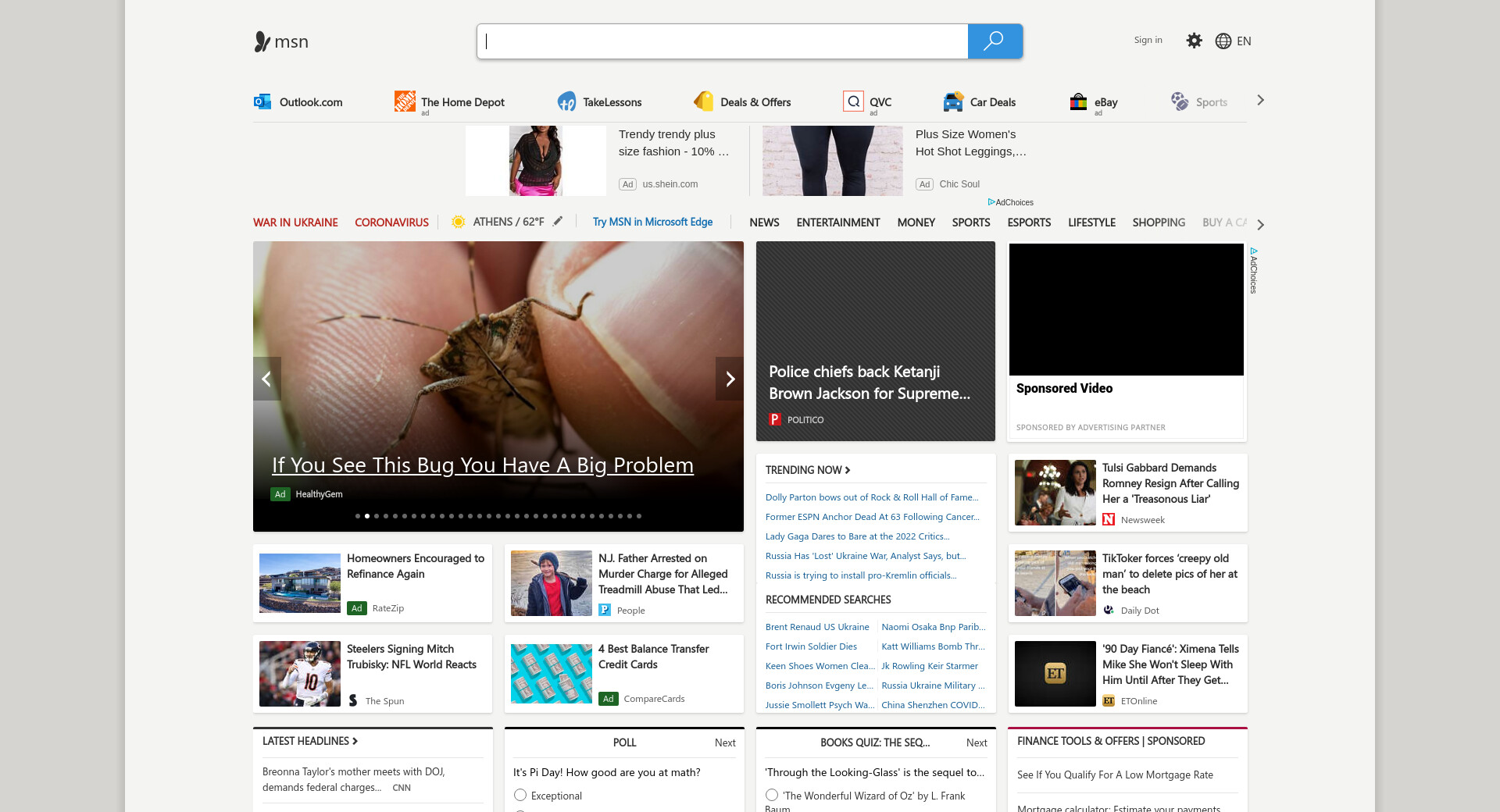Click the globe language icon

[1223, 41]
